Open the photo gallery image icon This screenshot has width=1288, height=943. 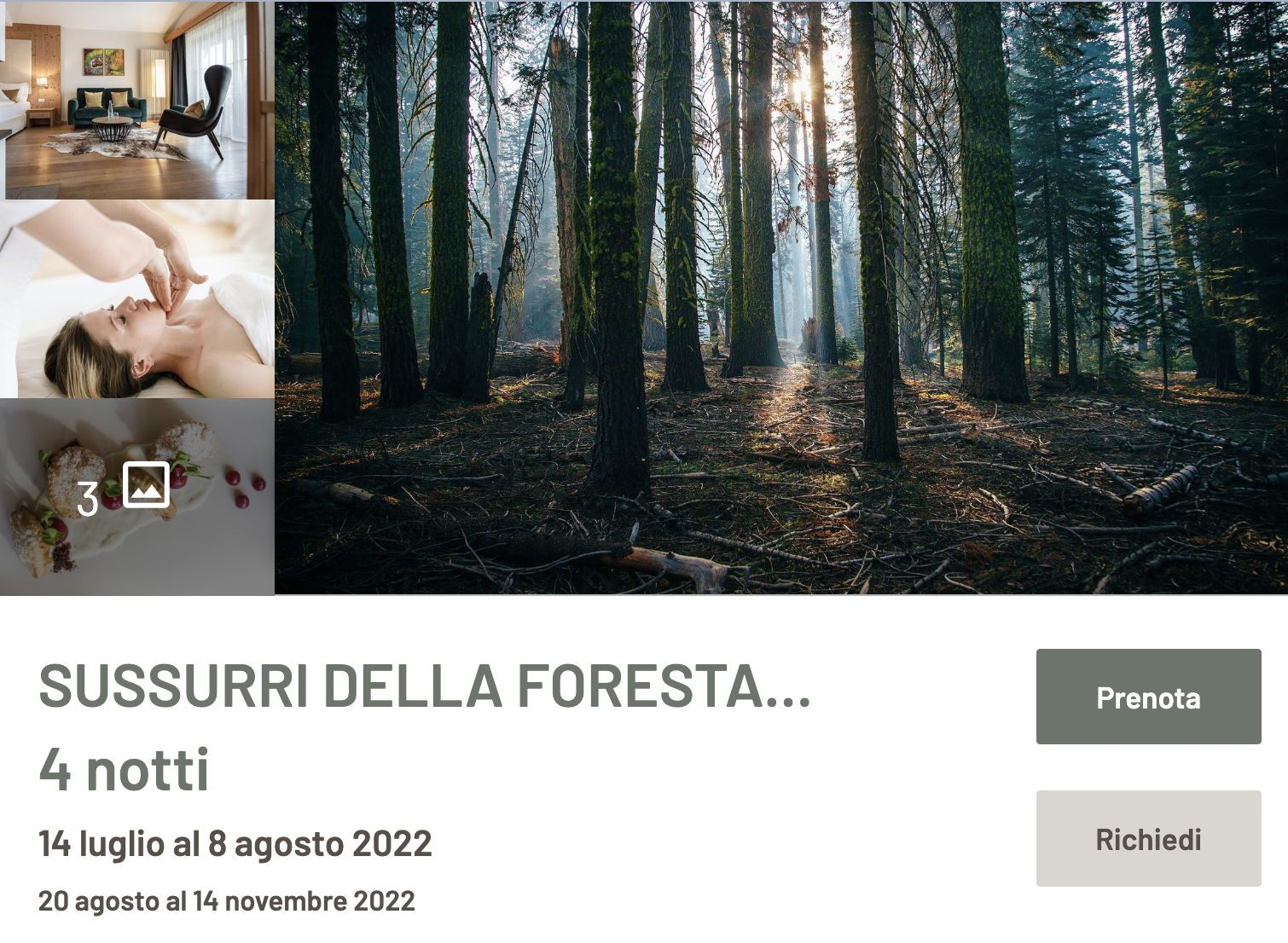(x=146, y=484)
